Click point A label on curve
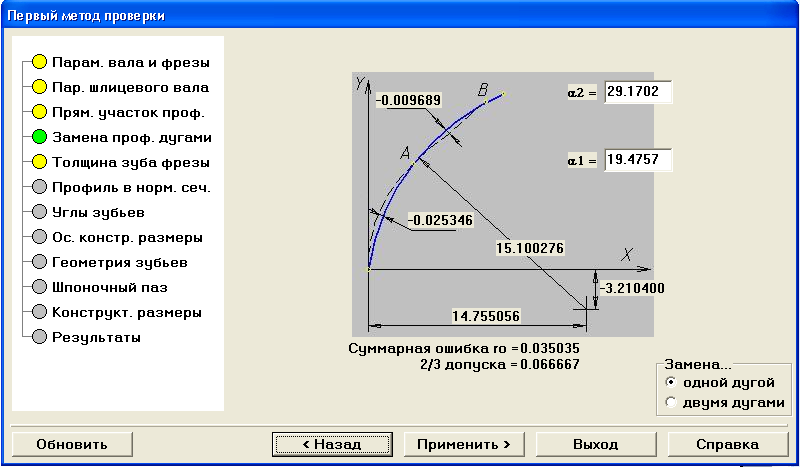The image size is (800, 467). click(405, 152)
